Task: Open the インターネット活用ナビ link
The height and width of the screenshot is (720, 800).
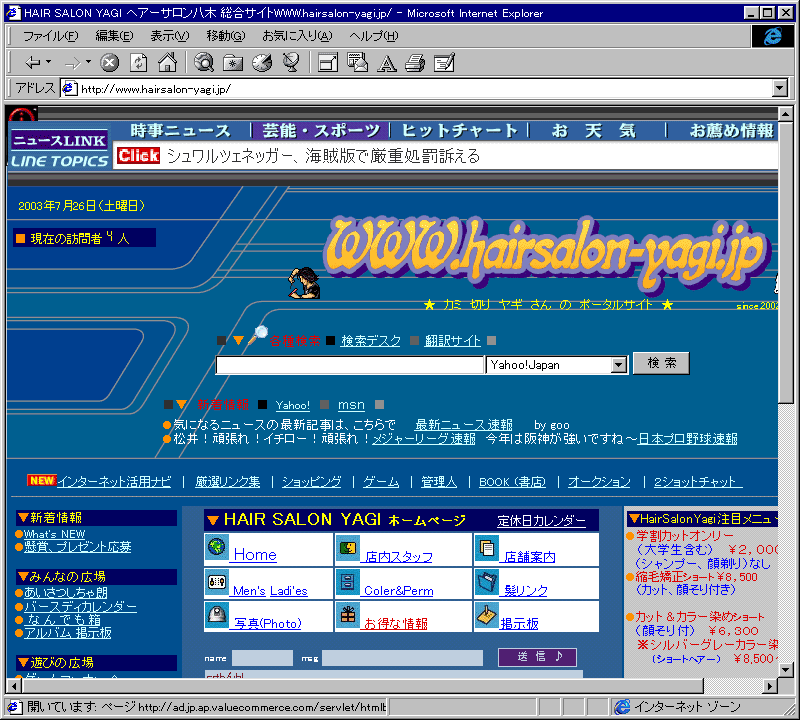Action: pyautogui.click(x=114, y=481)
